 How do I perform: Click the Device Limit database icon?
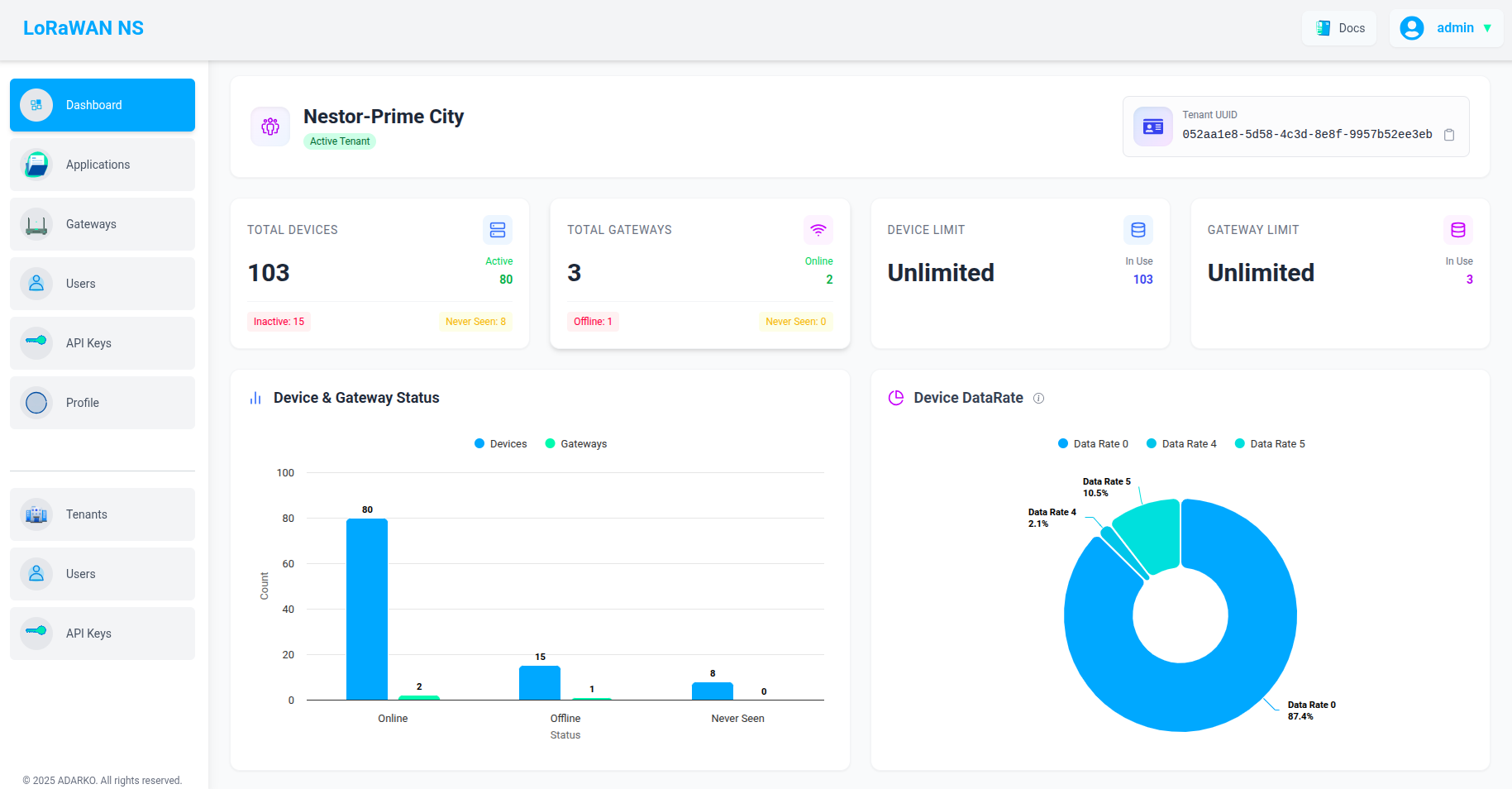(1138, 230)
